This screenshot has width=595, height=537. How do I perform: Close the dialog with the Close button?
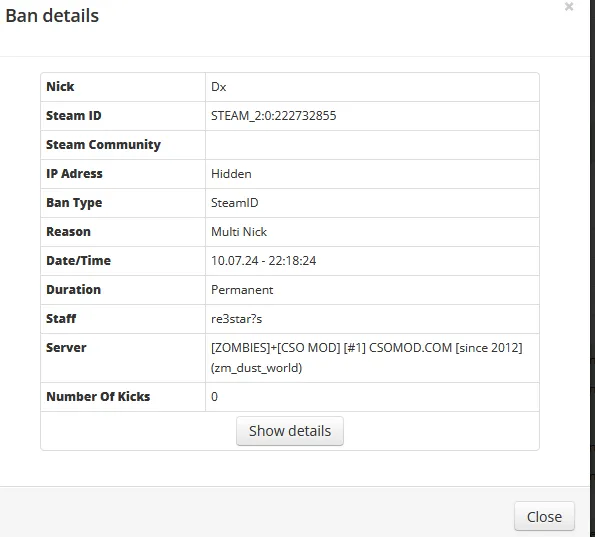(x=544, y=517)
